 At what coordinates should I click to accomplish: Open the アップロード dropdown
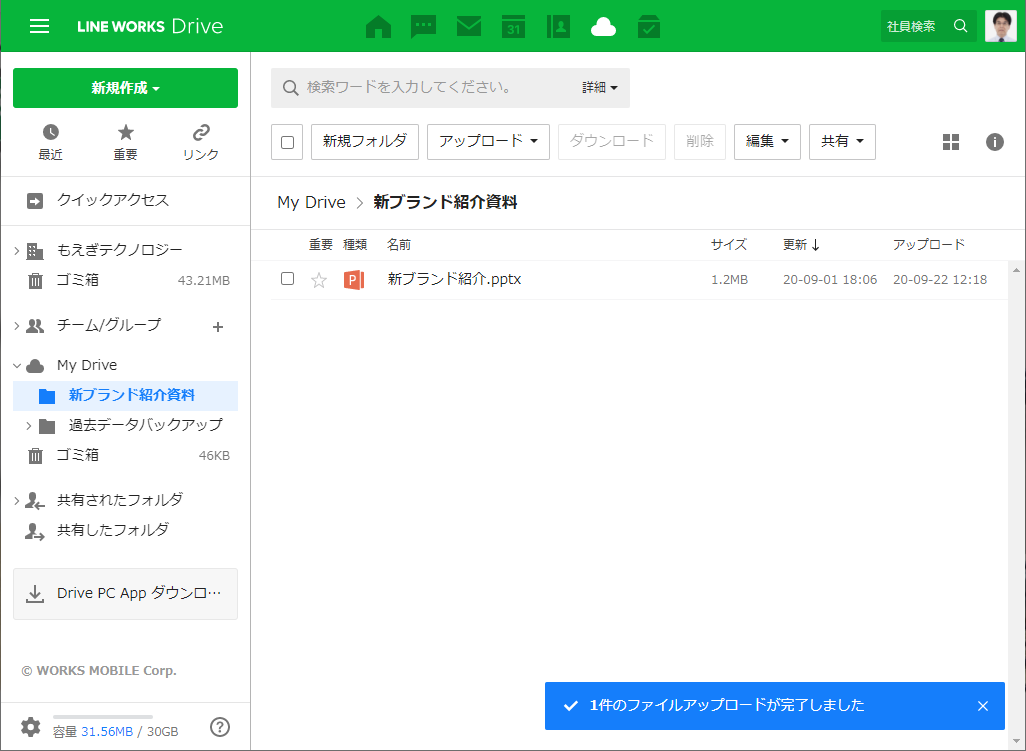point(488,142)
